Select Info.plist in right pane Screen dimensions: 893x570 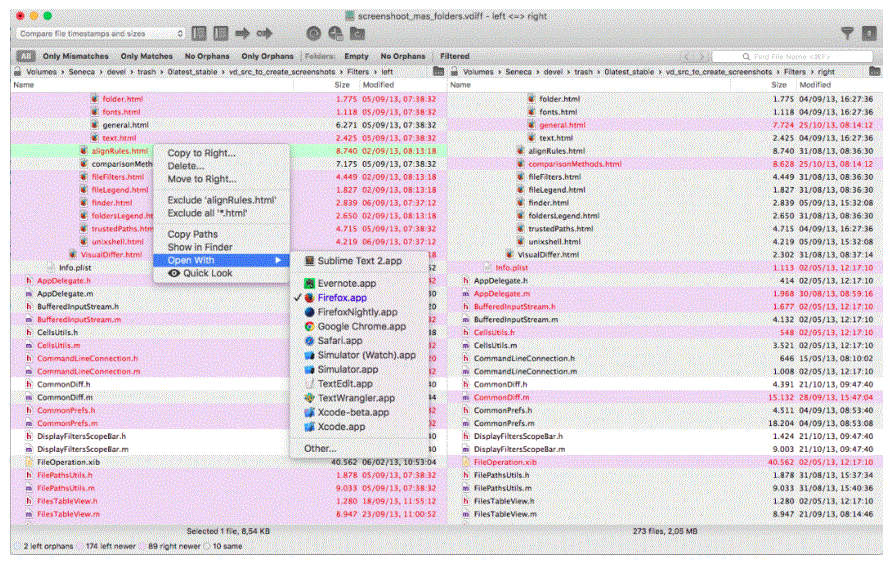coord(665,268)
